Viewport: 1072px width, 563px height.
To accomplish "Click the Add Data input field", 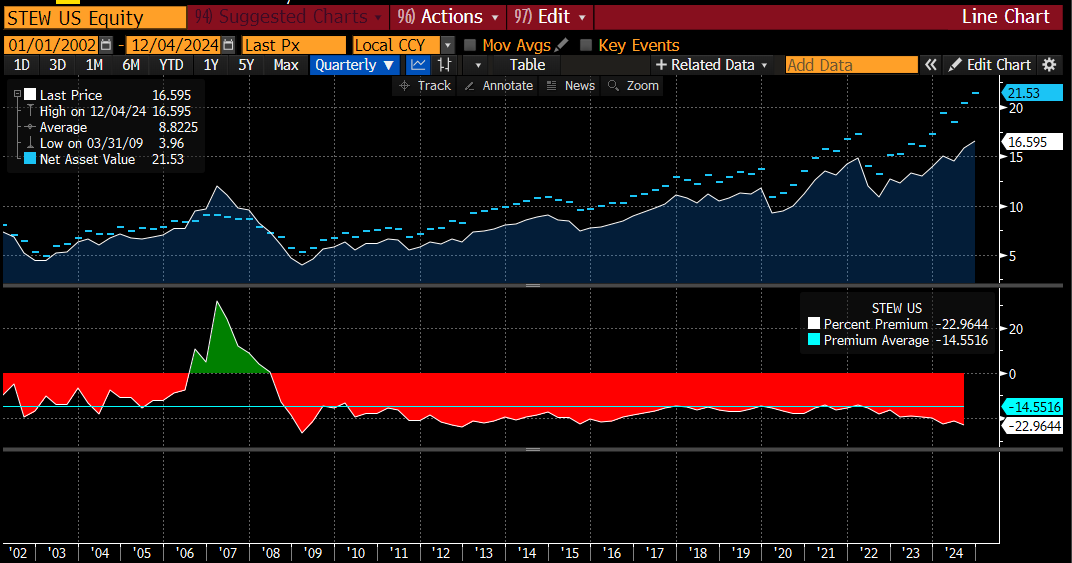I will [851, 65].
